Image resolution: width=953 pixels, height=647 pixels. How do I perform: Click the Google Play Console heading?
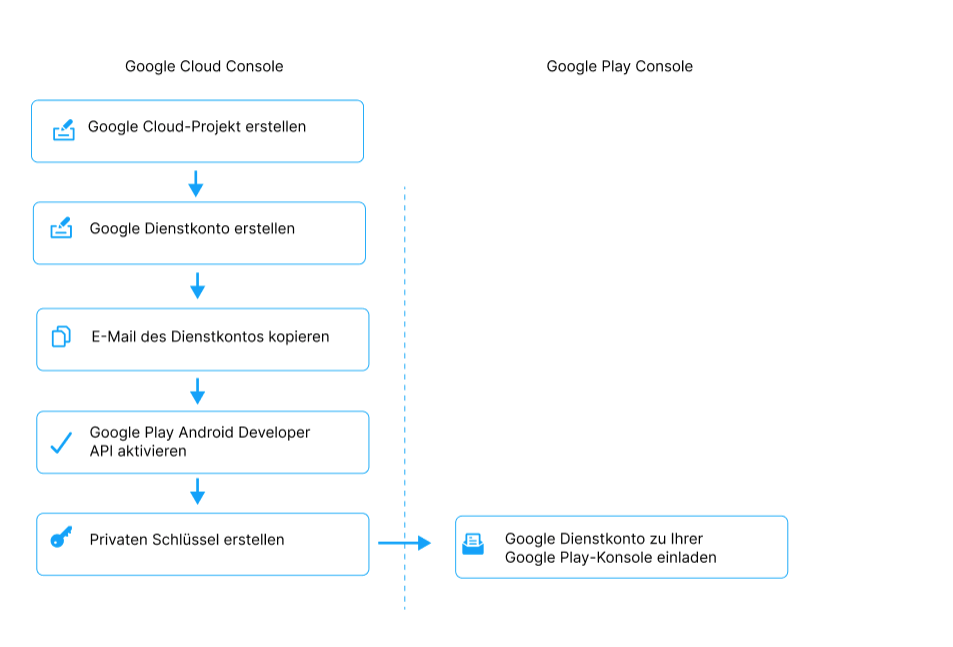pos(619,66)
